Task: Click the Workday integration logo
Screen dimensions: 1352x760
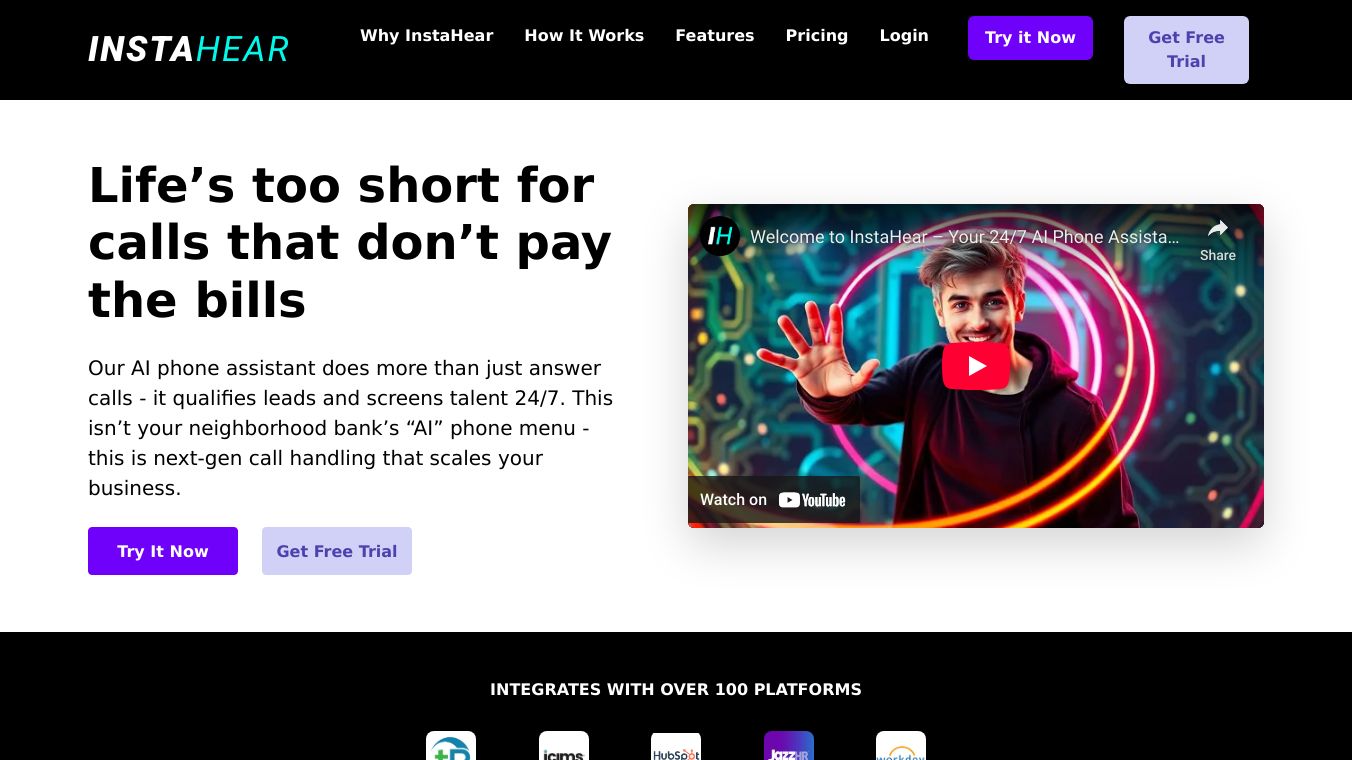Action: tap(901, 746)
